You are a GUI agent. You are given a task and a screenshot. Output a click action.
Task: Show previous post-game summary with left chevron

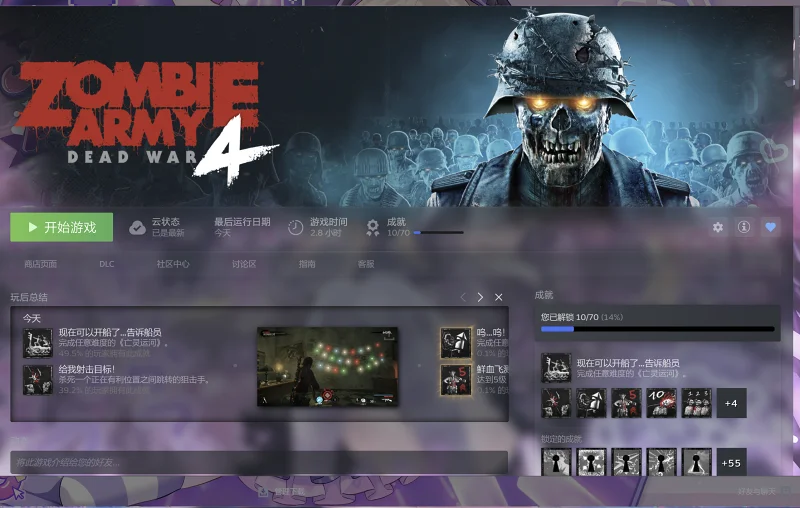463,297
